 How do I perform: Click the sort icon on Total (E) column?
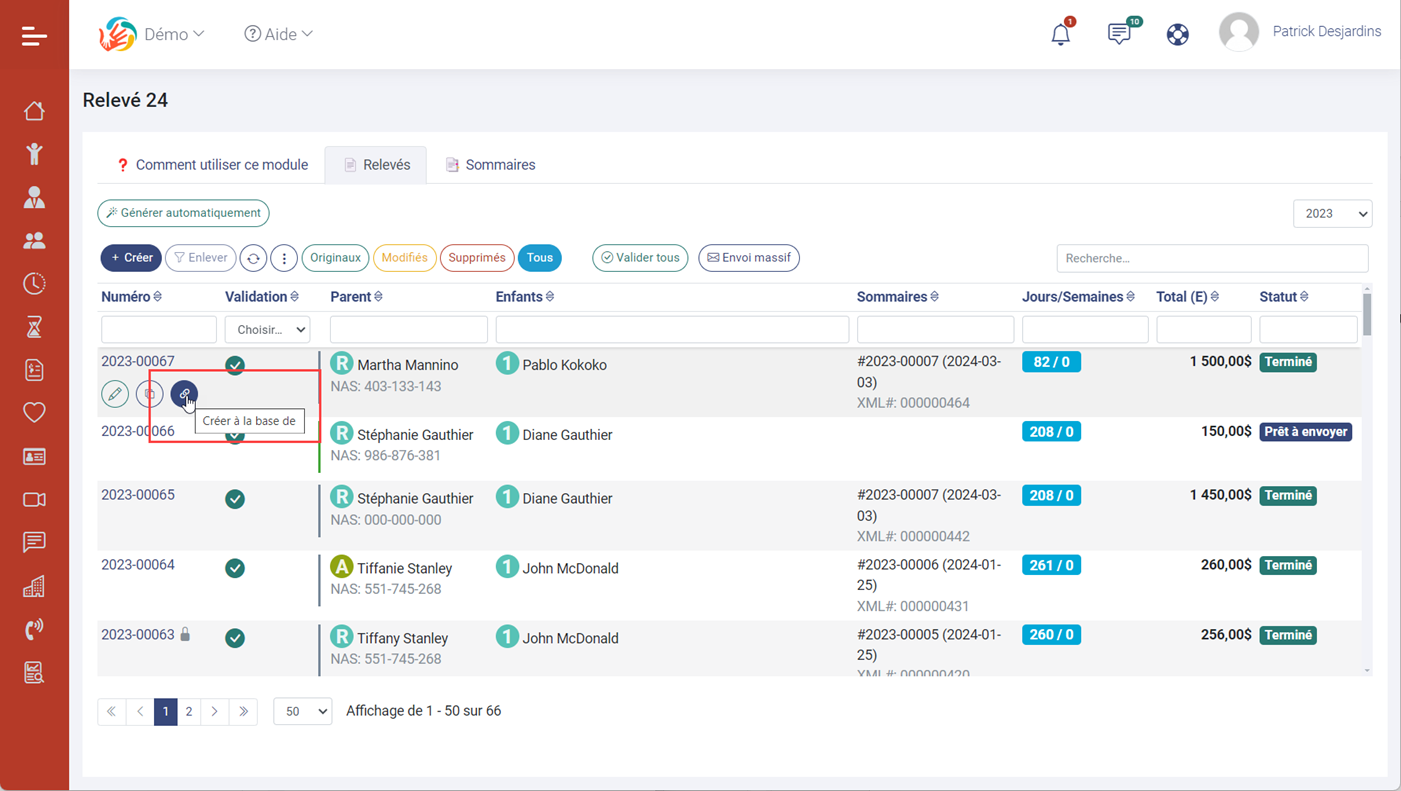click(x=1215, y=297)
